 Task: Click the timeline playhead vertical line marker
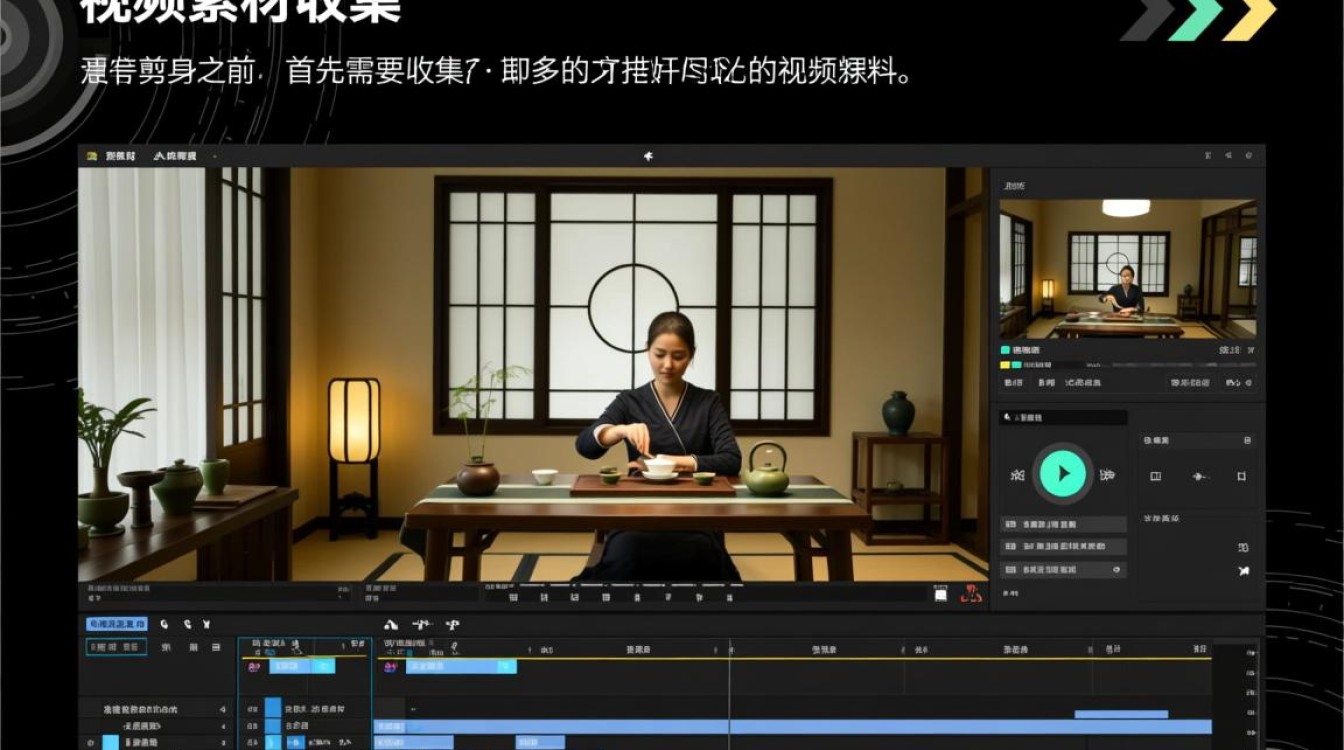(729, 692)
